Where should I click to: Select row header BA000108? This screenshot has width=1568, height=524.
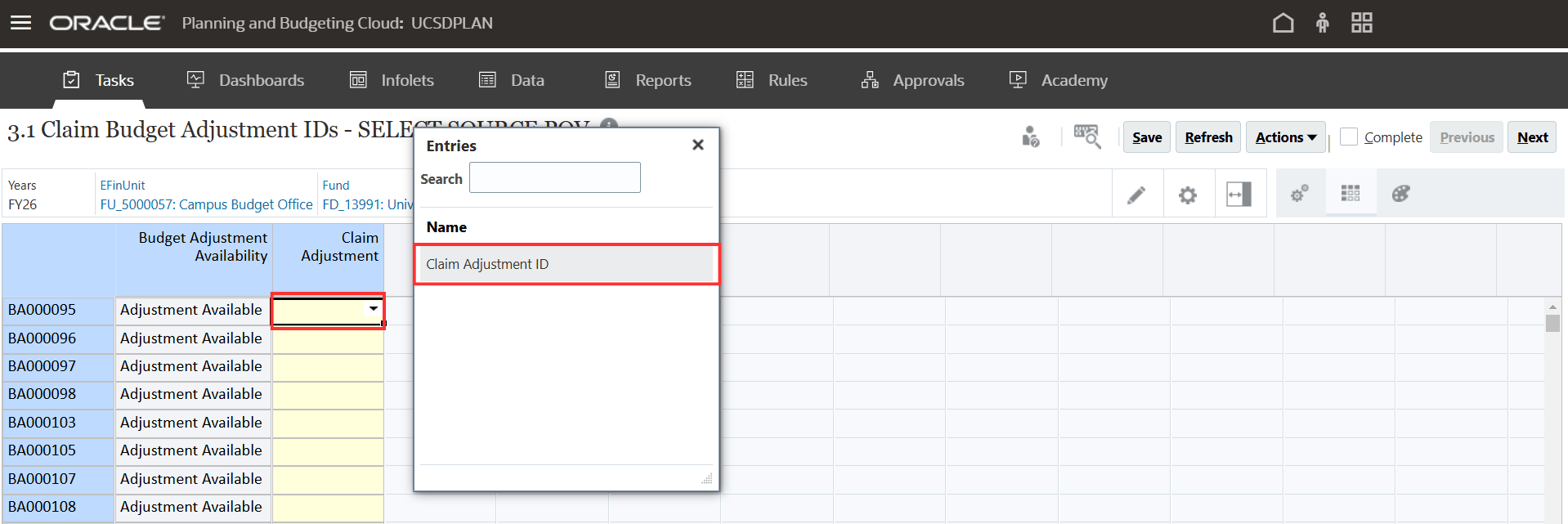58,507
